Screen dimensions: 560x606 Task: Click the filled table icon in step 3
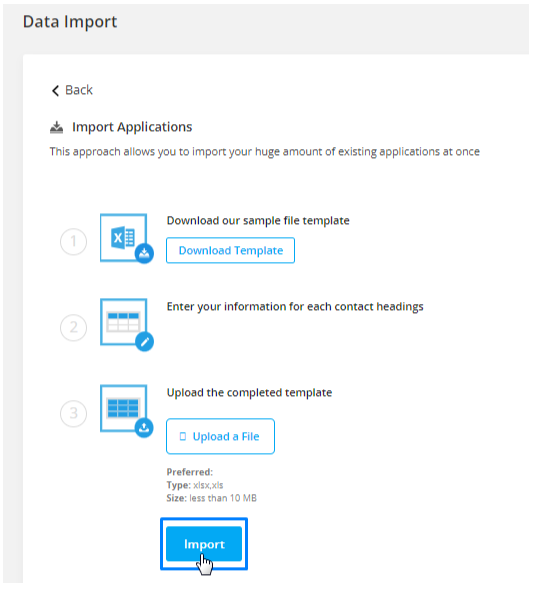(123, 408)
